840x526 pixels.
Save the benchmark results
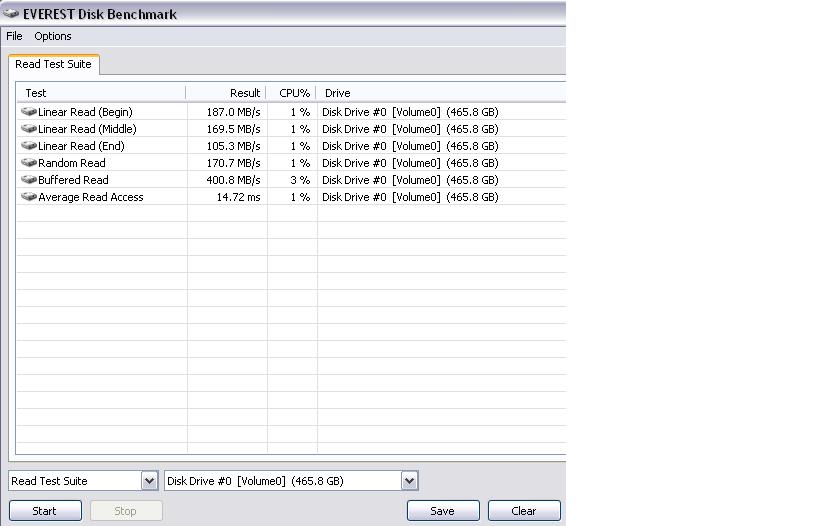[x=443, y=510]
